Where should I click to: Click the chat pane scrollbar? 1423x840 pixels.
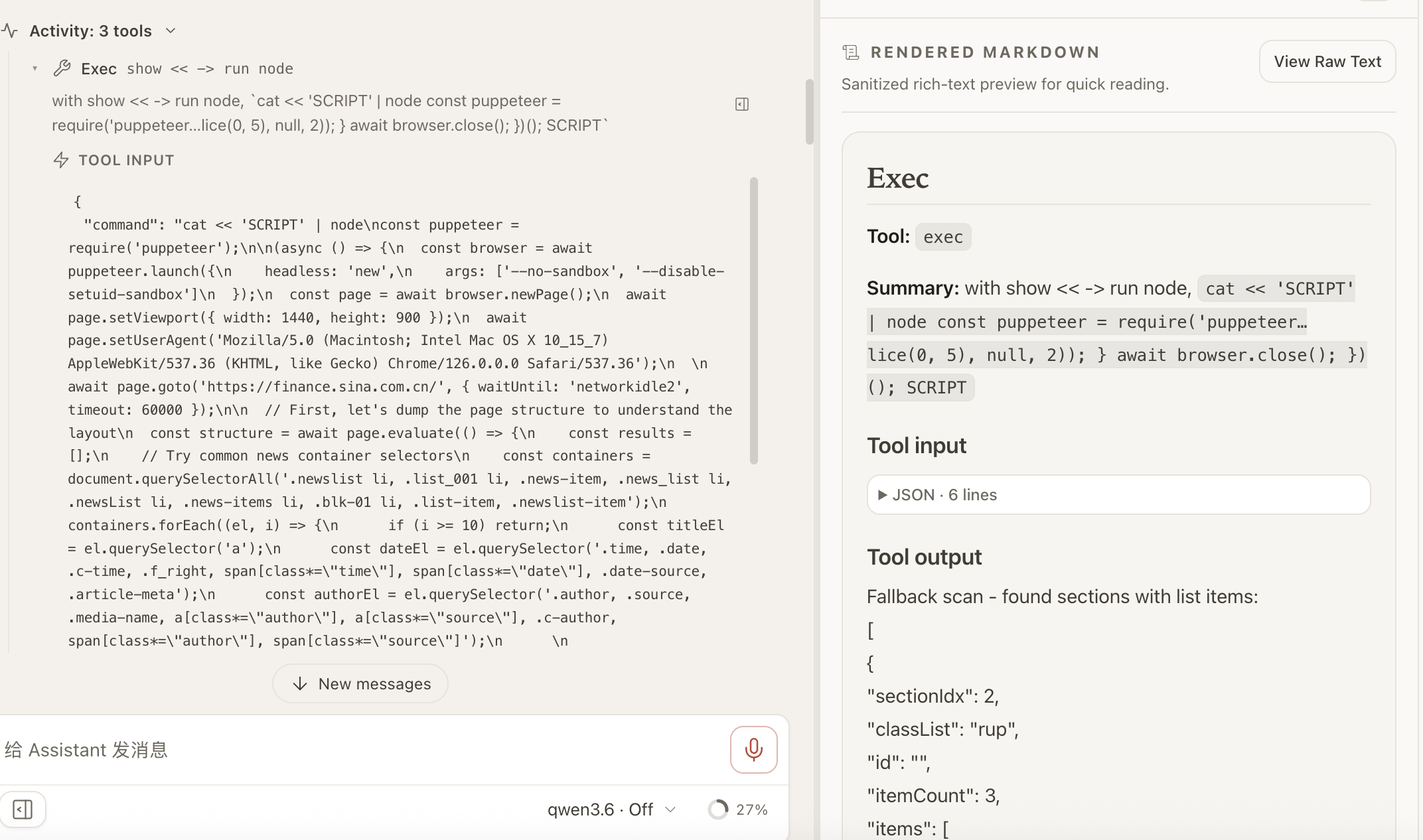point(810,111)
